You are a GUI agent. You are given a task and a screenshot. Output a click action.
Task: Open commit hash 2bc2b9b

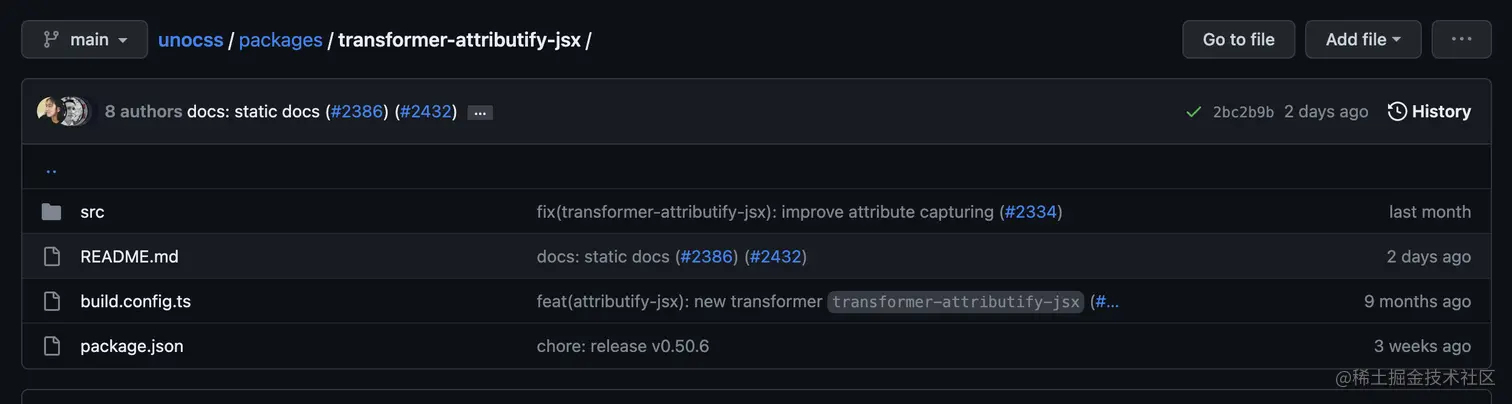[1243, 112]
